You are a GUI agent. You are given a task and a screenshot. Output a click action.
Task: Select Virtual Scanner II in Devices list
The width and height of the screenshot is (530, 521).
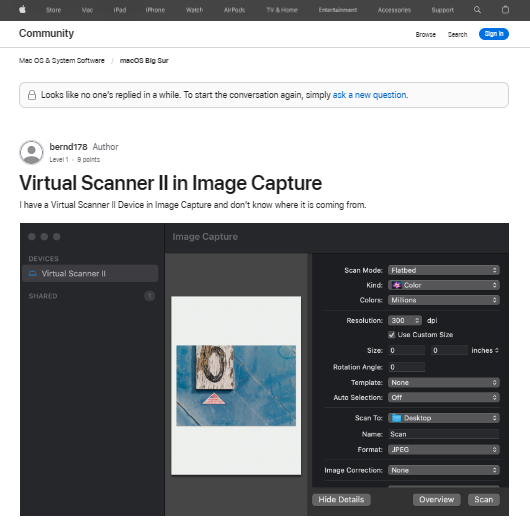[90, 274]
